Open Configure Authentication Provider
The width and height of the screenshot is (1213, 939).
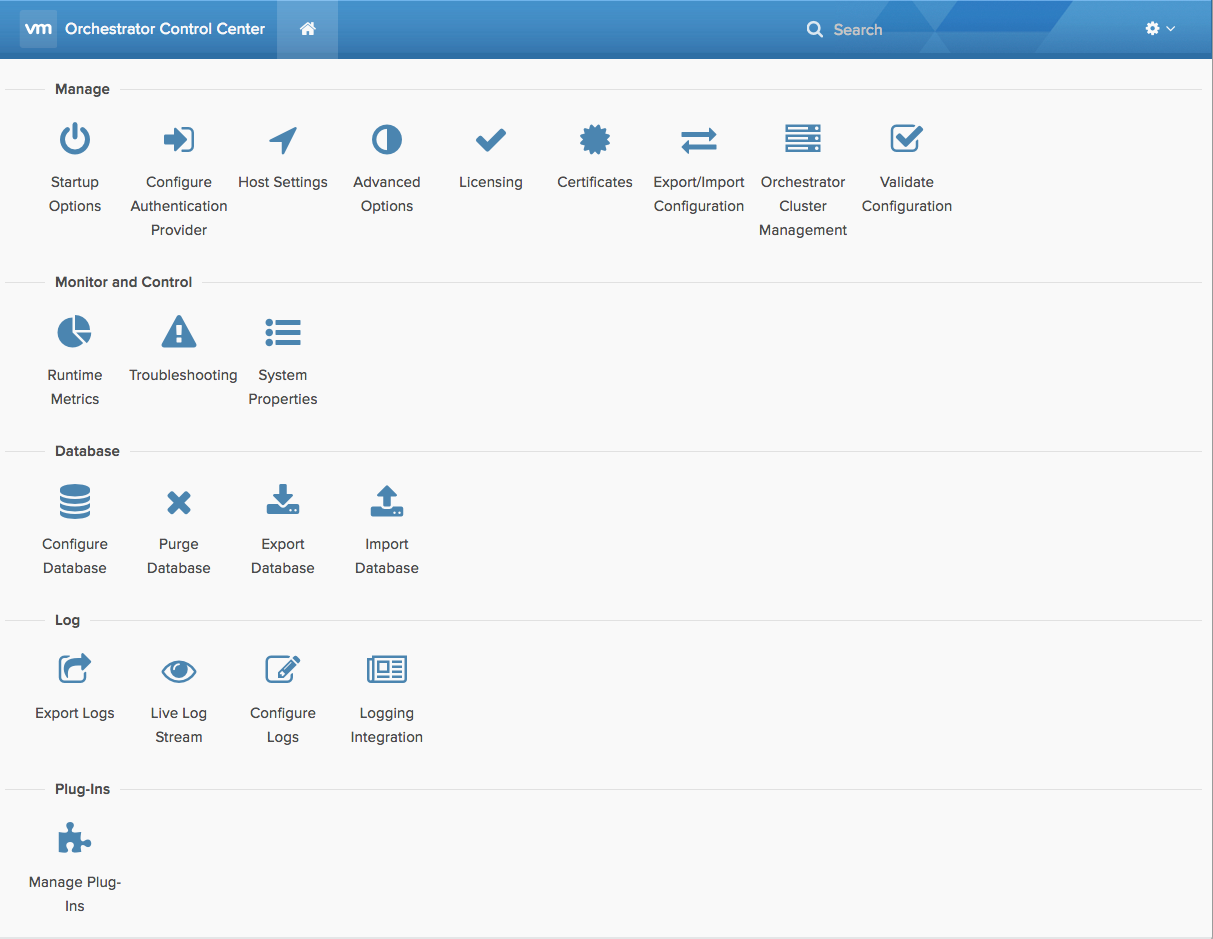click(179, 139)
